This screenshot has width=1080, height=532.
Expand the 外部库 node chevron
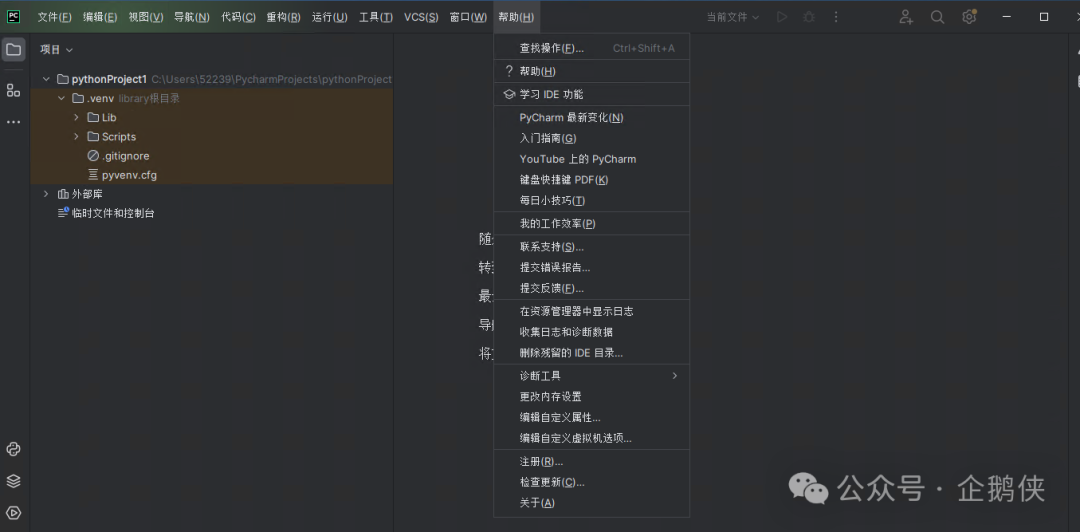(x=45, y=194)
